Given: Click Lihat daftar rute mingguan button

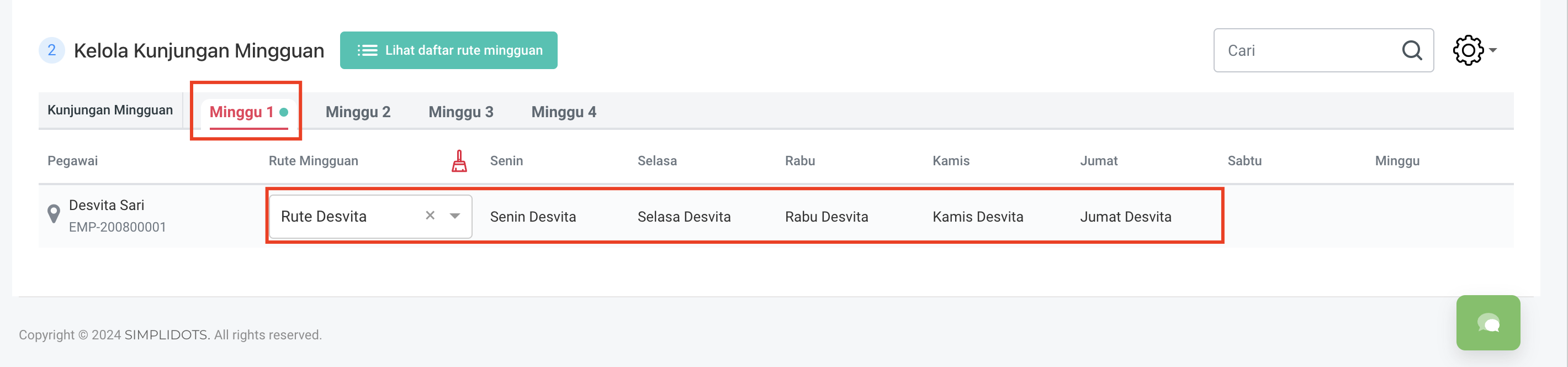Looking at the screenshot, I should (x=449, y=51).
